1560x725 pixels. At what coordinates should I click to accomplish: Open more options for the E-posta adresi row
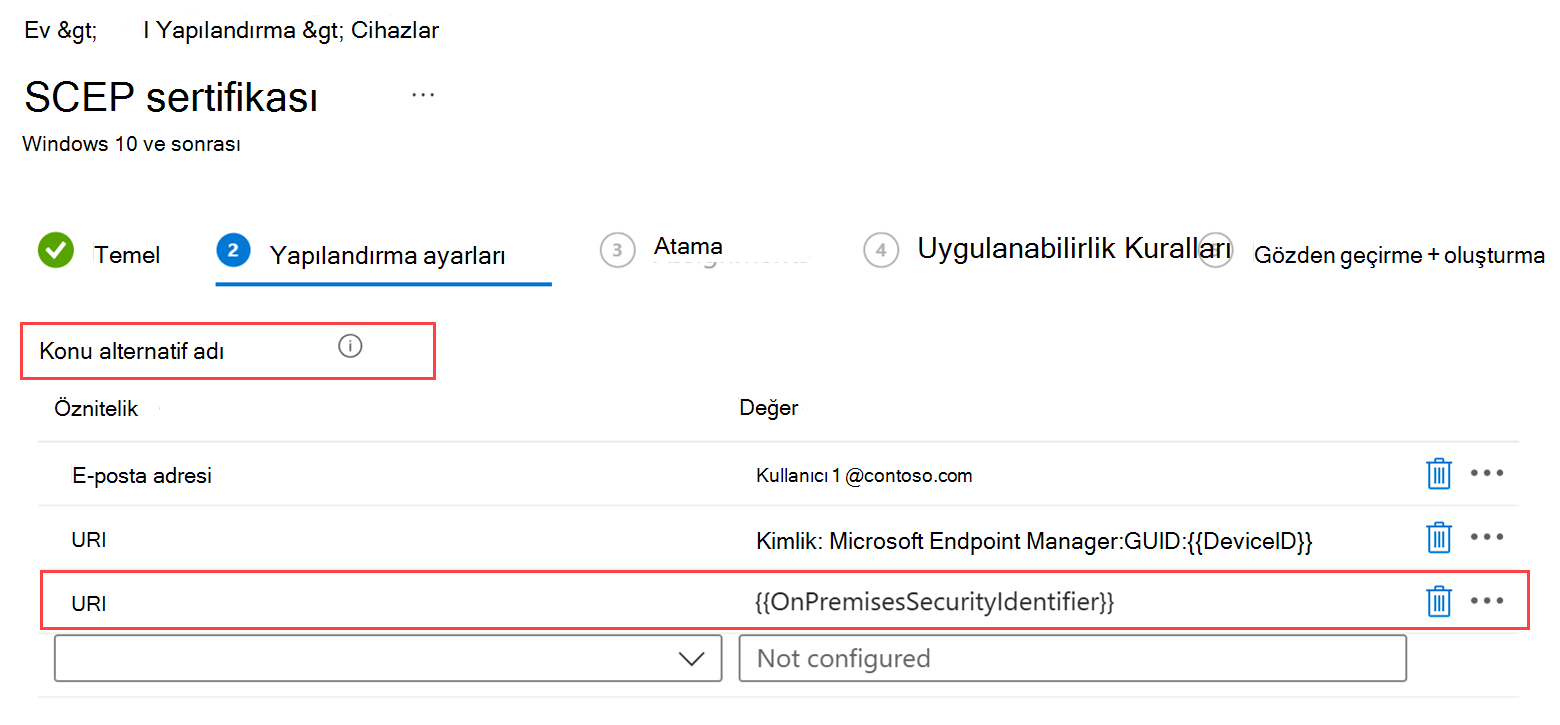1488,474
